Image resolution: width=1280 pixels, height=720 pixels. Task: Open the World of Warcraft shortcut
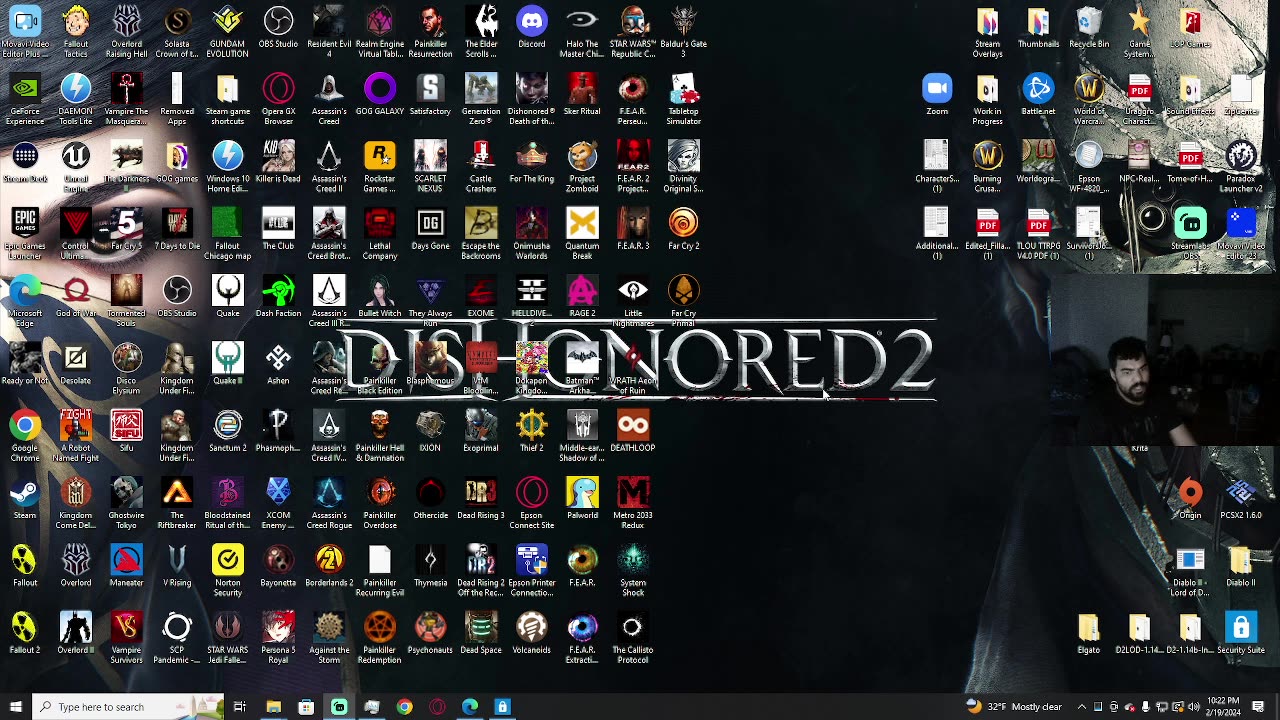pos(1089,98)
